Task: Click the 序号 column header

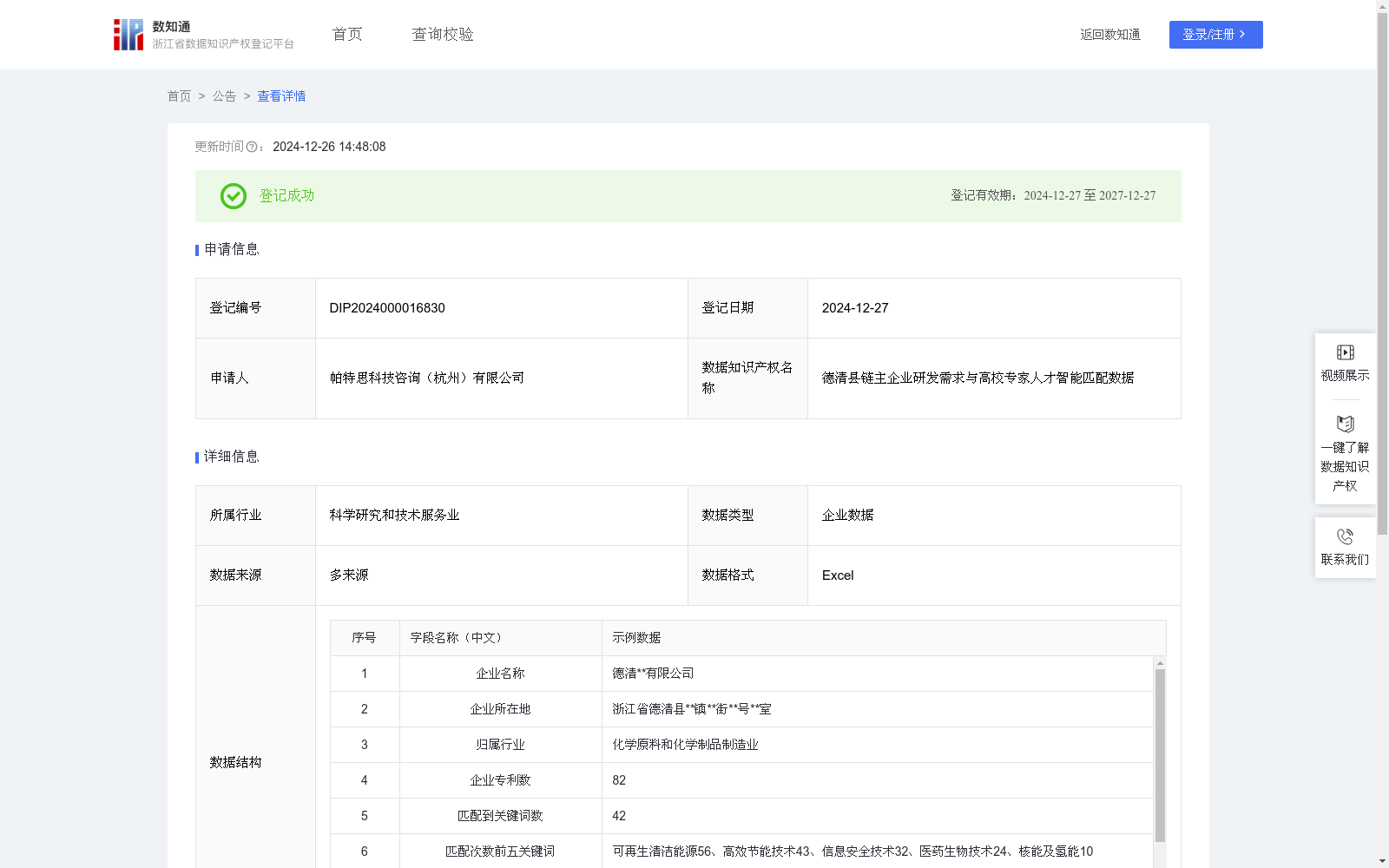Action: coord(365,638)
